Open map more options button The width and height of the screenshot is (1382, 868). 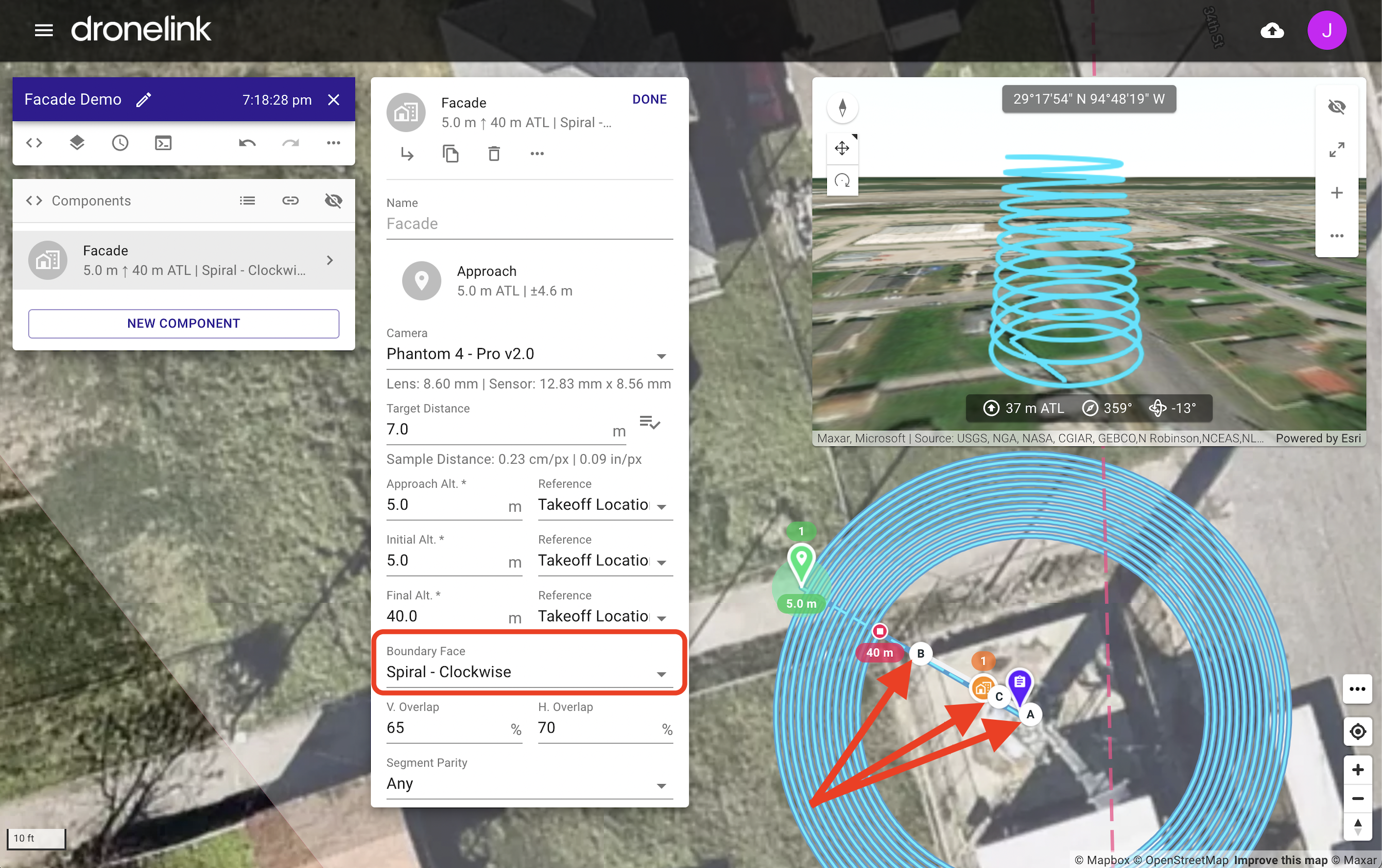[1357, 689]
